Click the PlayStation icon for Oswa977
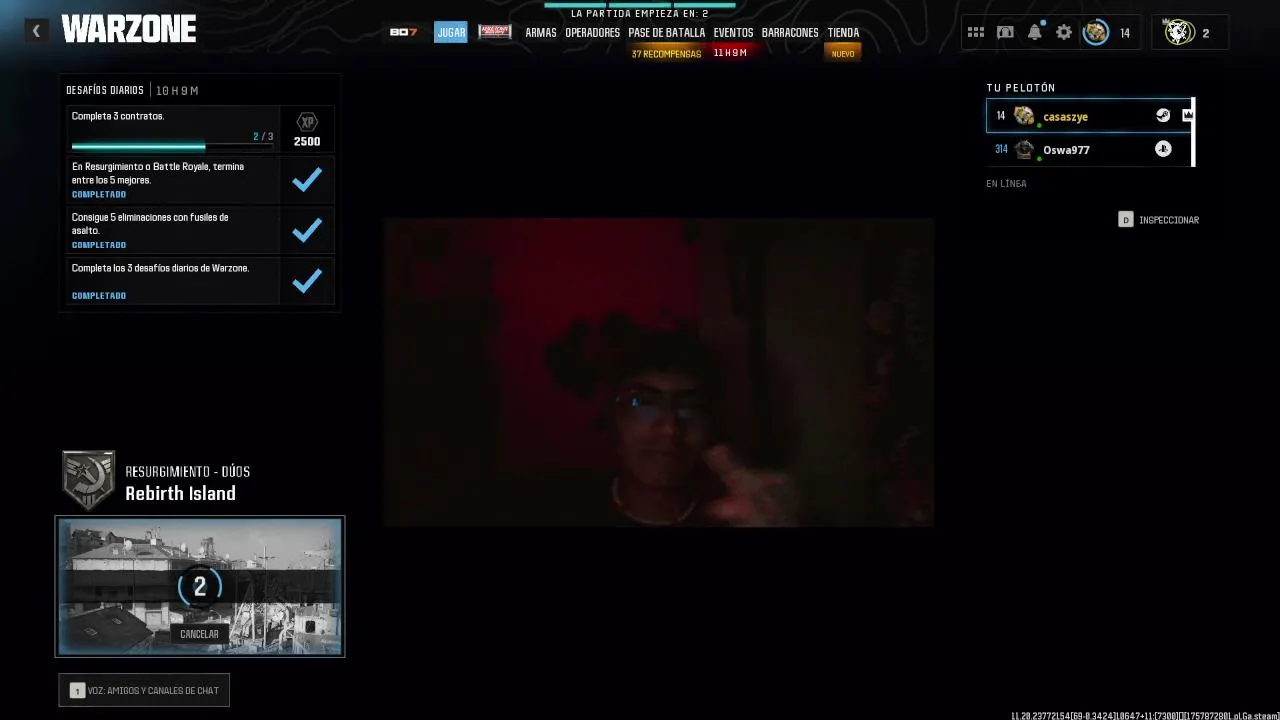 pyautogui.click(x=1163, y=148)
